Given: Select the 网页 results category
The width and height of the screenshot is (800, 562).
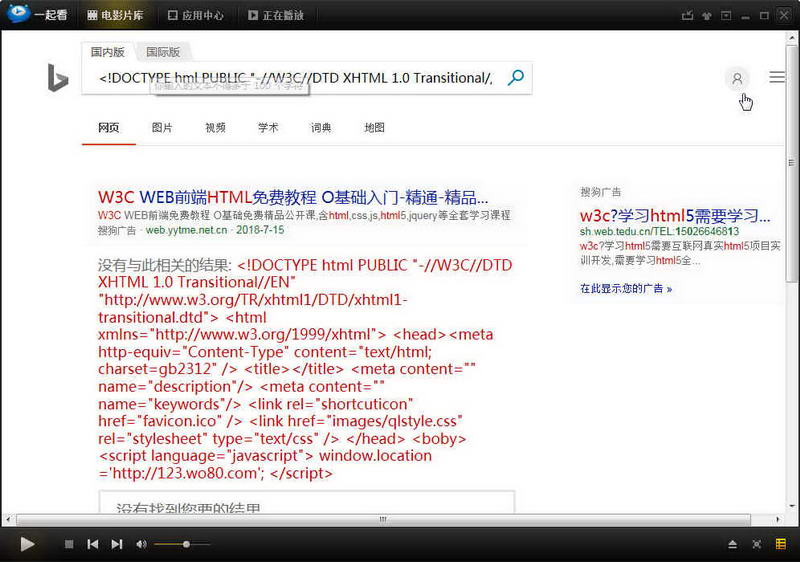Looking at the screenshot, I should 109,127.
